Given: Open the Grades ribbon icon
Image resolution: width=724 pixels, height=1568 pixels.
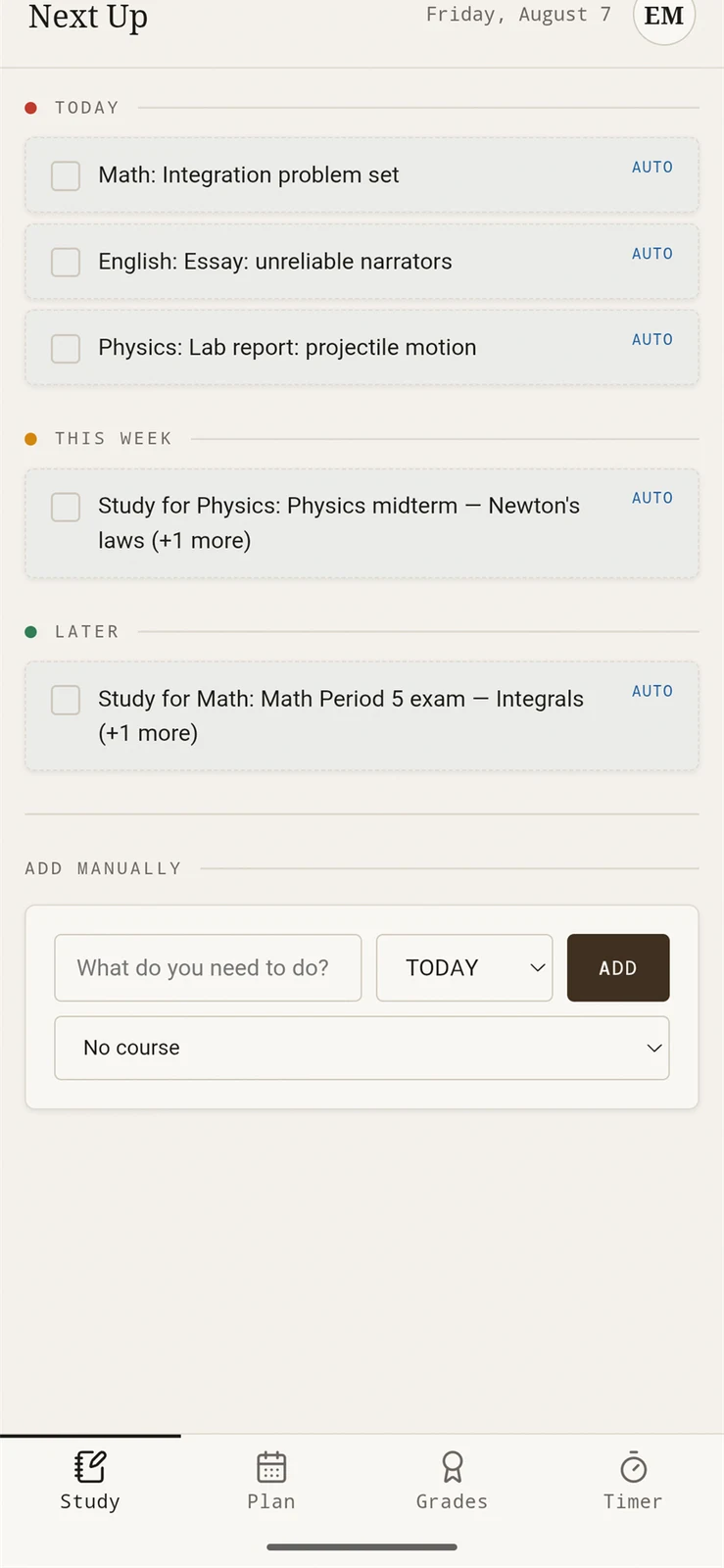Looking at the screenshot, I should click(452, 1467).
